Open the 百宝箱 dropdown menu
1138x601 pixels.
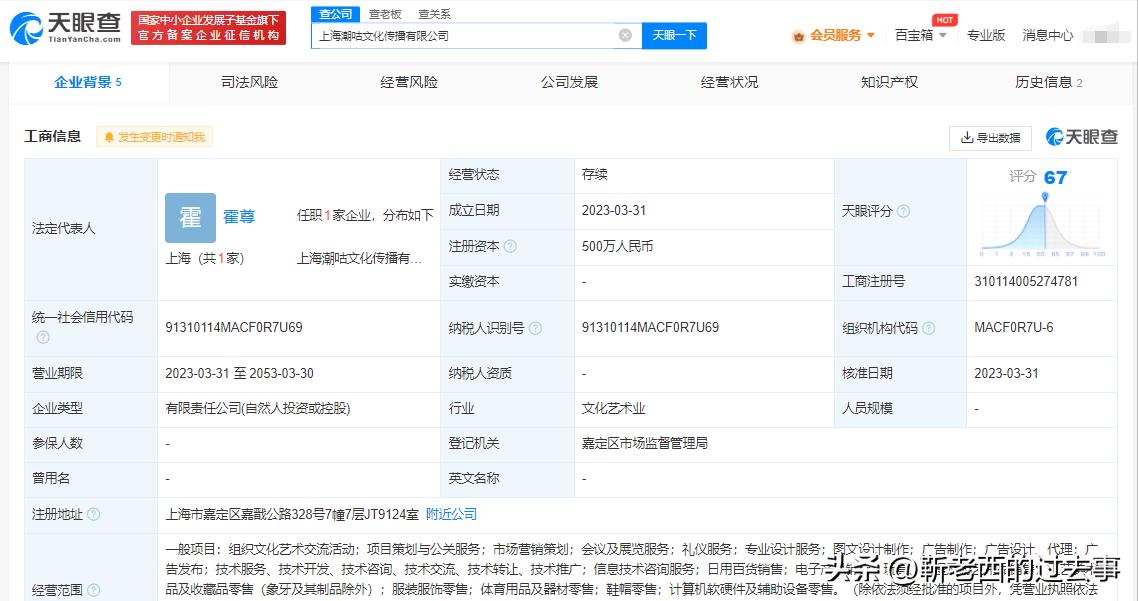(x=915, y=34)
